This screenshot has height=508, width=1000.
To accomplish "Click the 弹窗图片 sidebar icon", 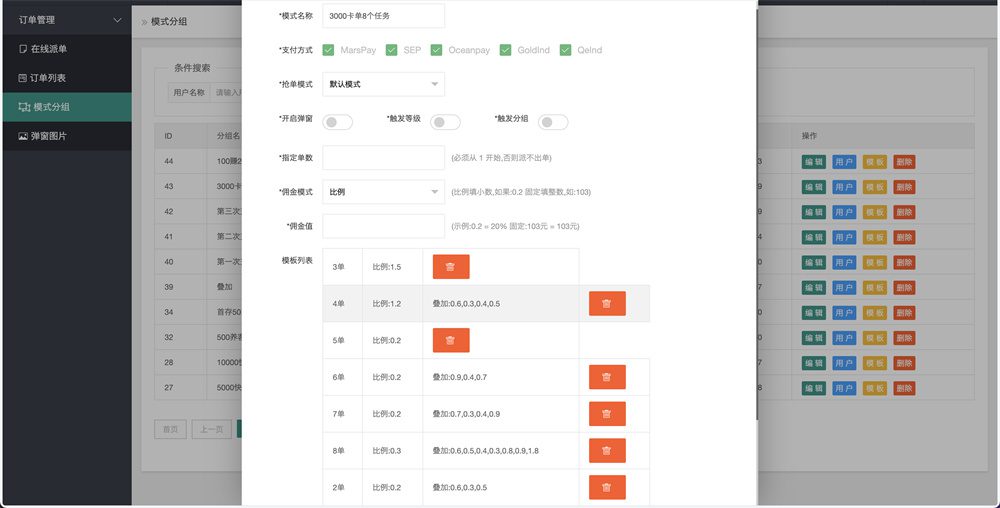I will (x=23, y=136).
